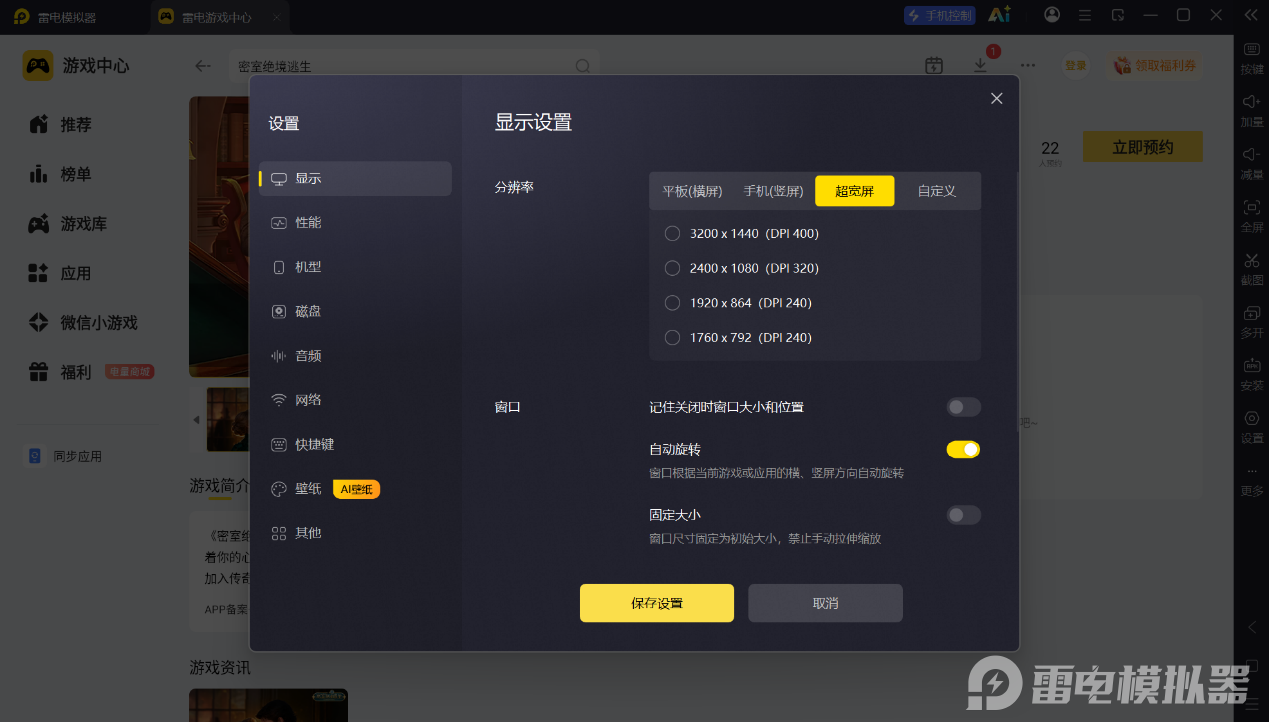Click 同步应用 in sidebar
Image resolution: width=1269 pixels, height=722 pixels.
click(x=65, y=456)
